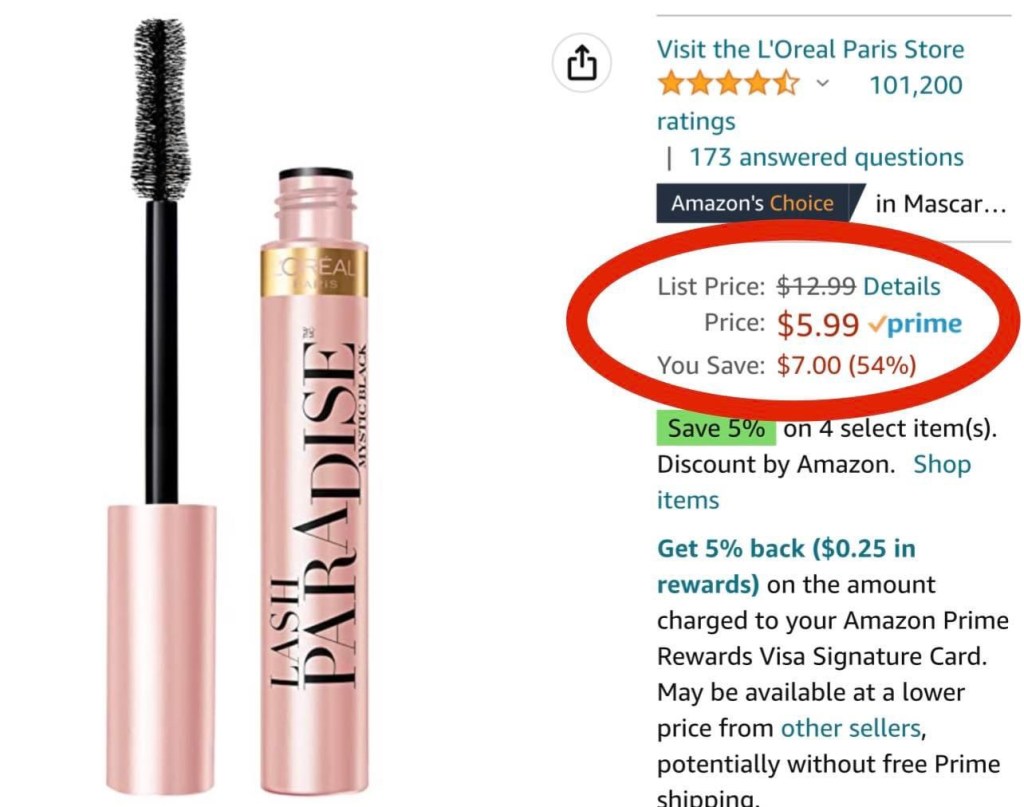This screenshot has height=807, width=1024.
Task: Click the You Save $7.00 (54%) amount
Action: 846,366
